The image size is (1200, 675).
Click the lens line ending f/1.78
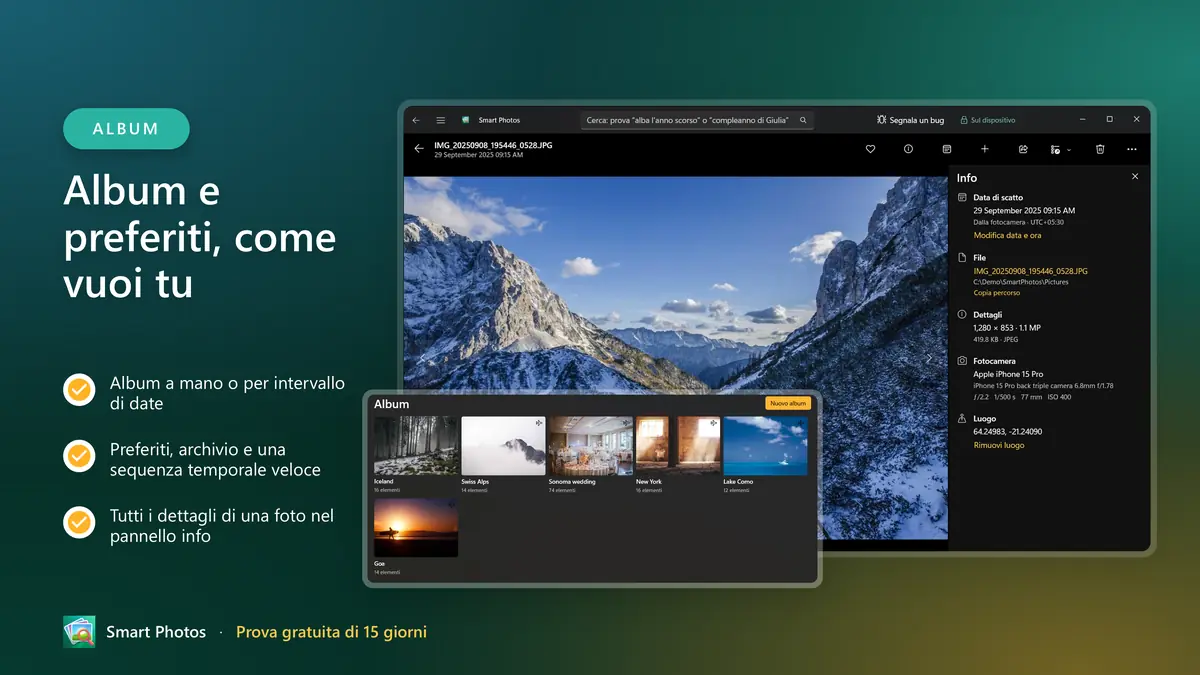pos(1043,385)
